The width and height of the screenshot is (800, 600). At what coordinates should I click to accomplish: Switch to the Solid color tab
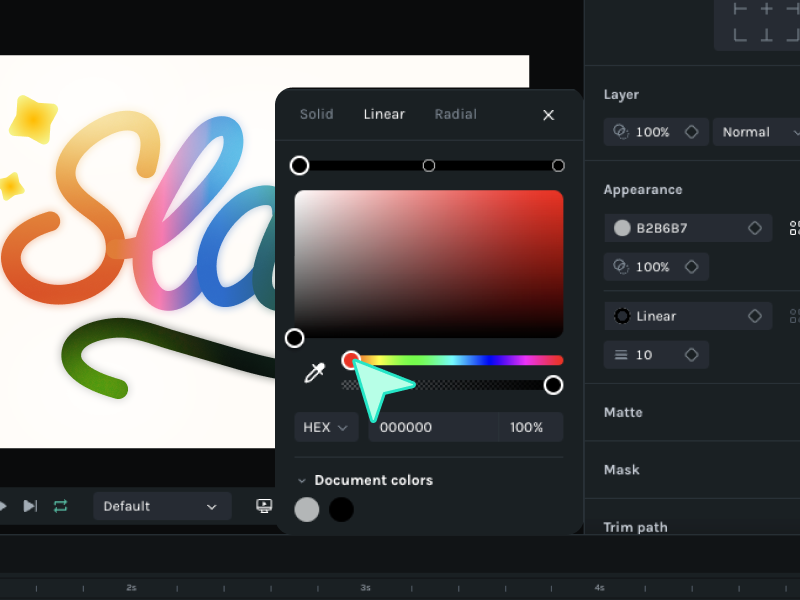(x=317, y=114)
